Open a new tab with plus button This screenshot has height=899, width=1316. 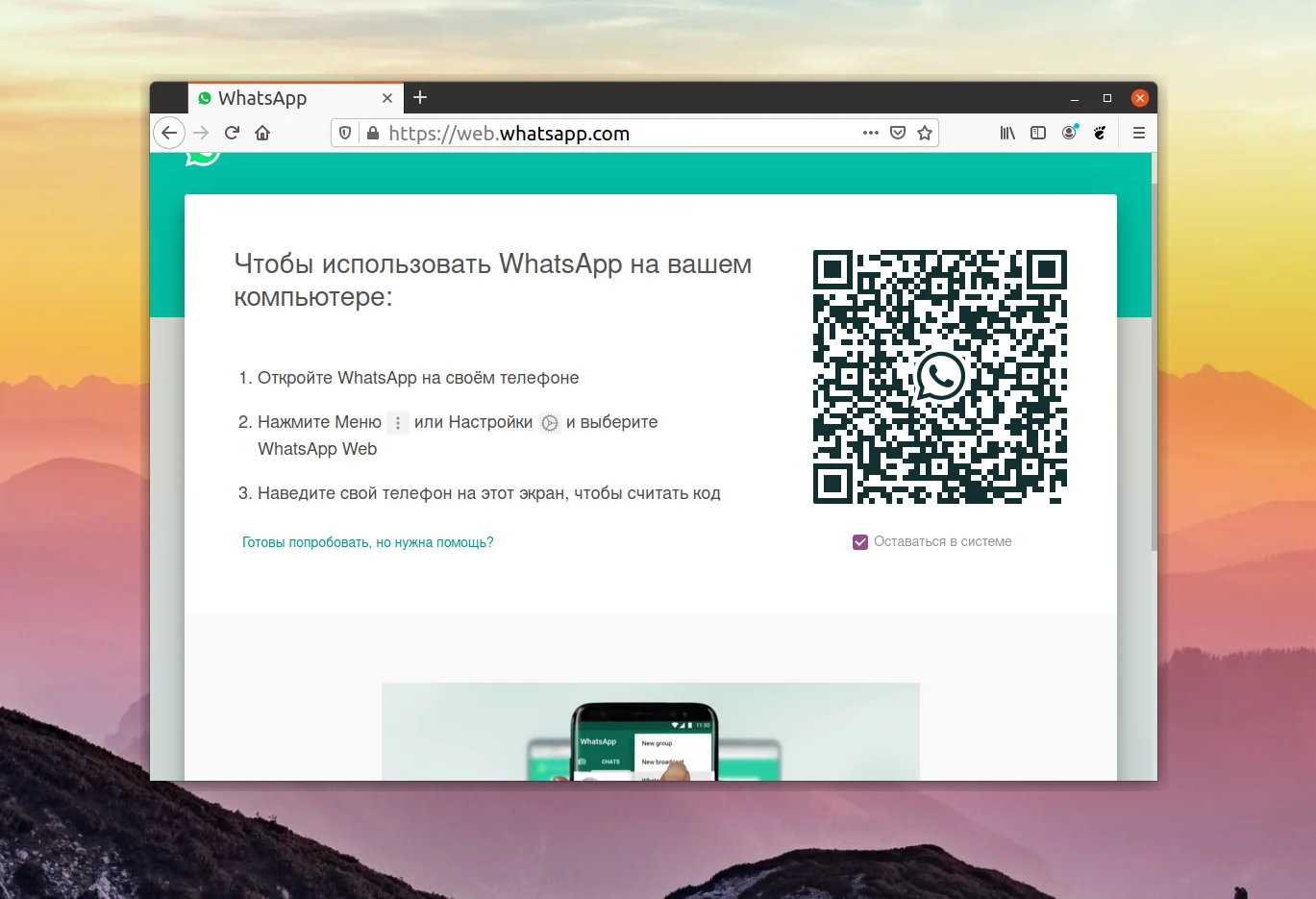[420, 97]
